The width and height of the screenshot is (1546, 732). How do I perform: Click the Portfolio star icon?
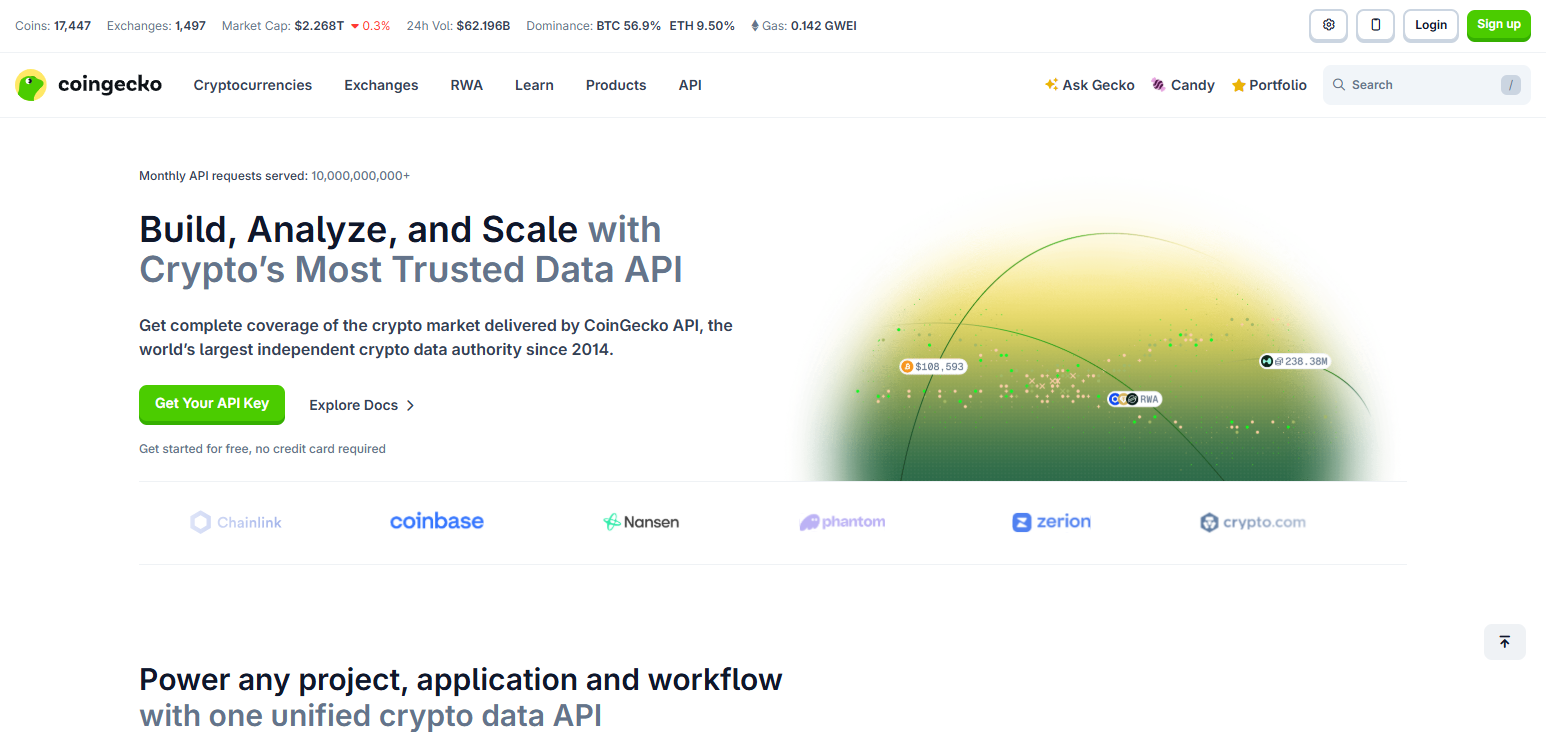[1239, 86]
